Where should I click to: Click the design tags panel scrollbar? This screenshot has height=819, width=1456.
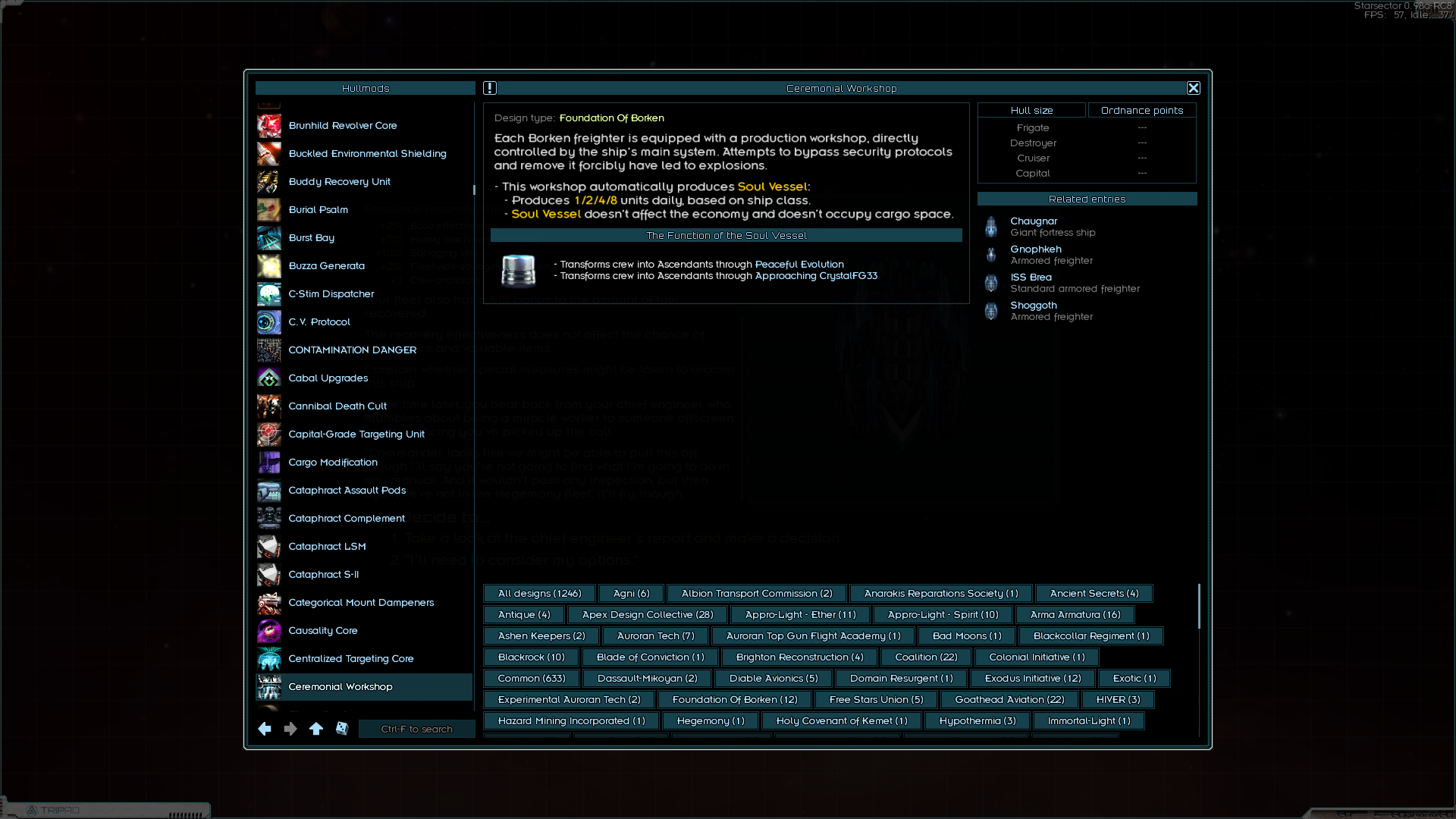point(1199,606)
